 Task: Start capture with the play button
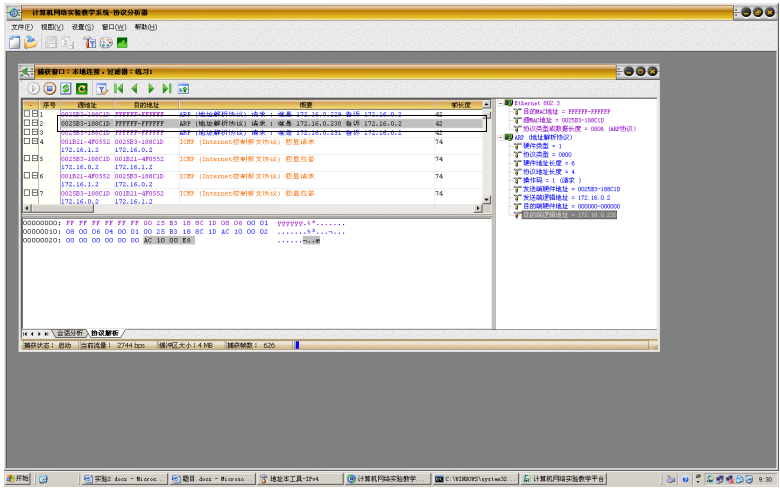33,89
